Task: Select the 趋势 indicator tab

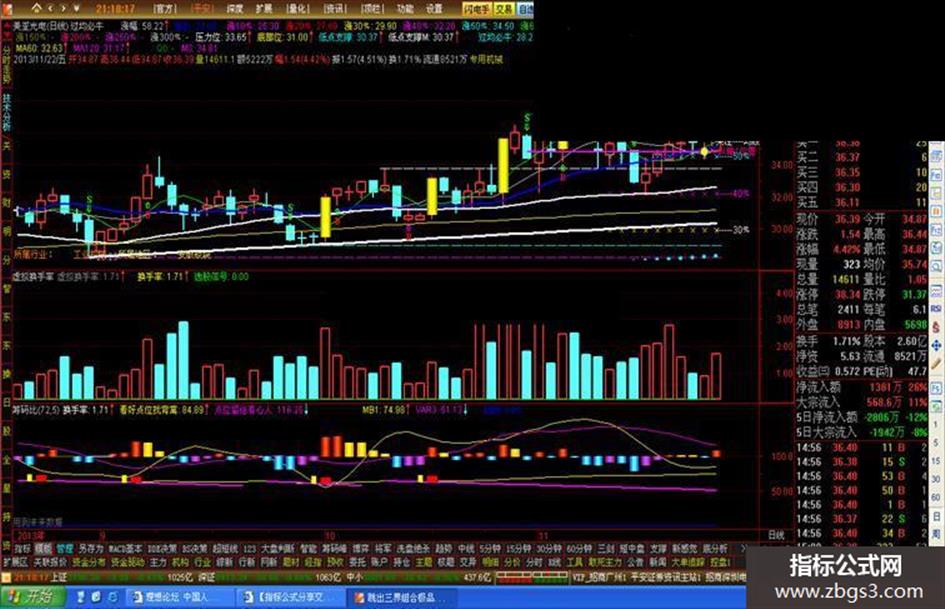Action: (x=444, y=549)
